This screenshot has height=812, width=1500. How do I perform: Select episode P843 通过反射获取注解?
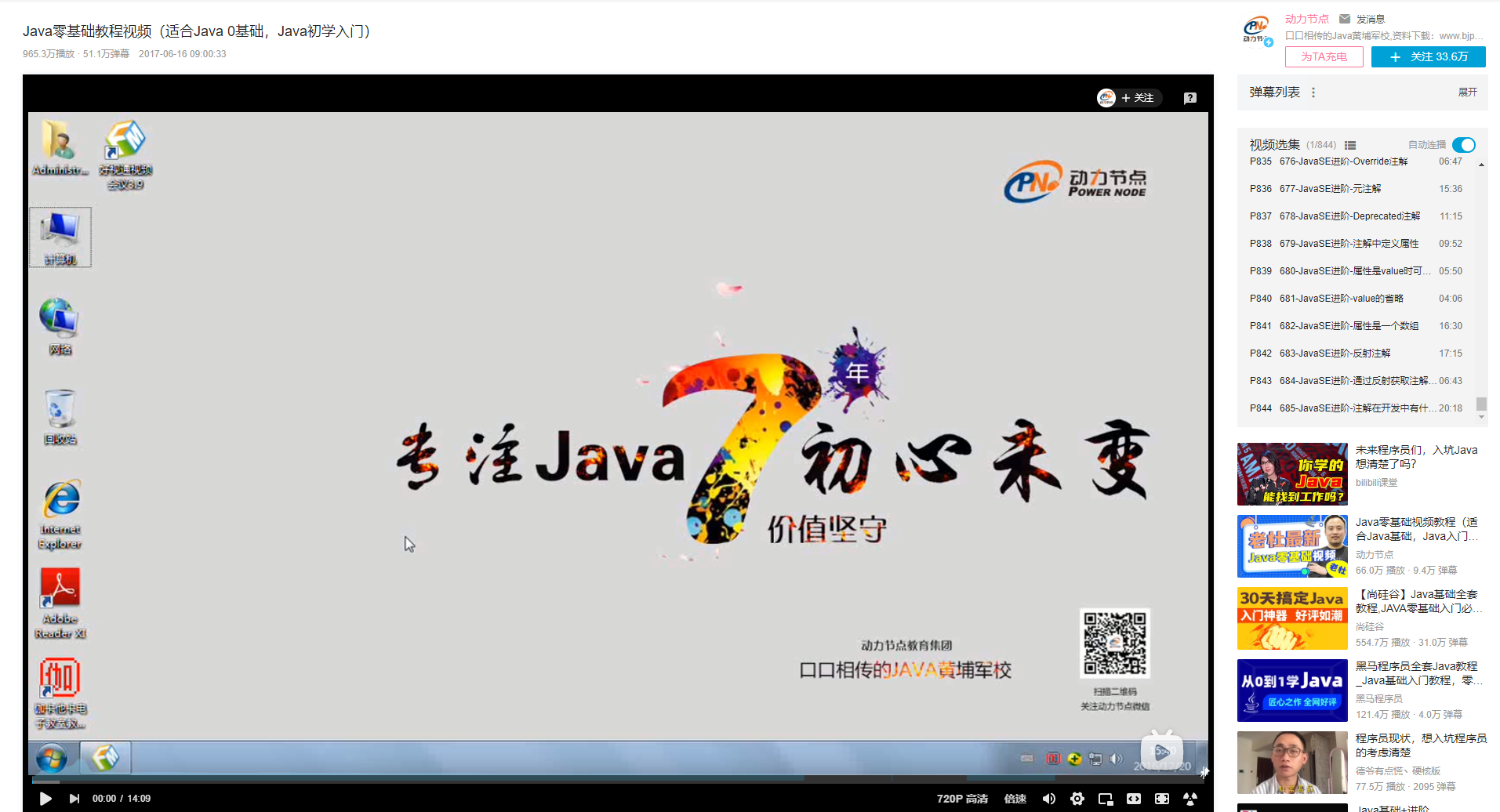click(1357, 381)
